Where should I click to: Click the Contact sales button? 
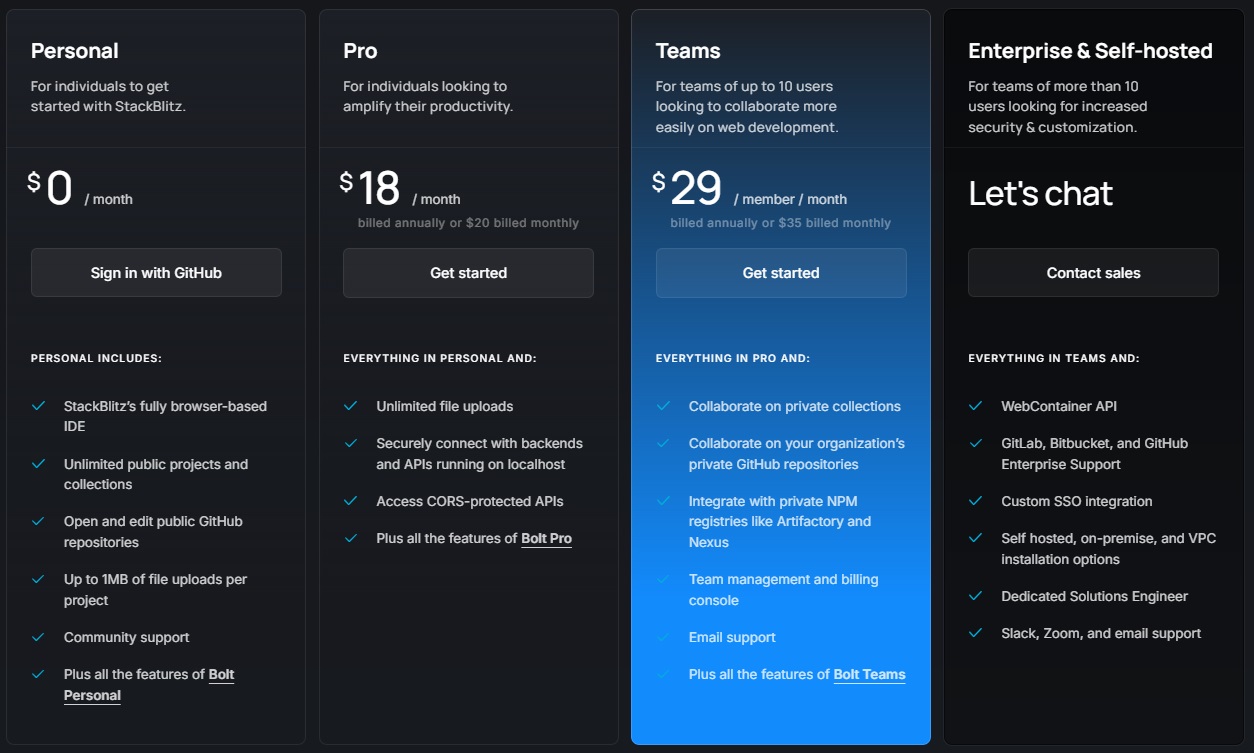pos(1093,273)
